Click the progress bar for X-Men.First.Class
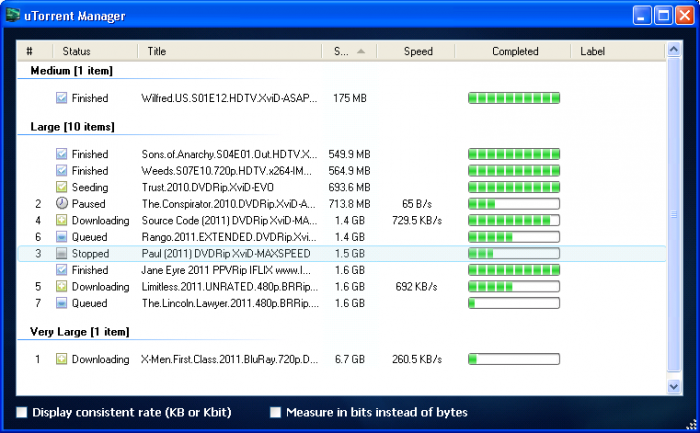 514,359
